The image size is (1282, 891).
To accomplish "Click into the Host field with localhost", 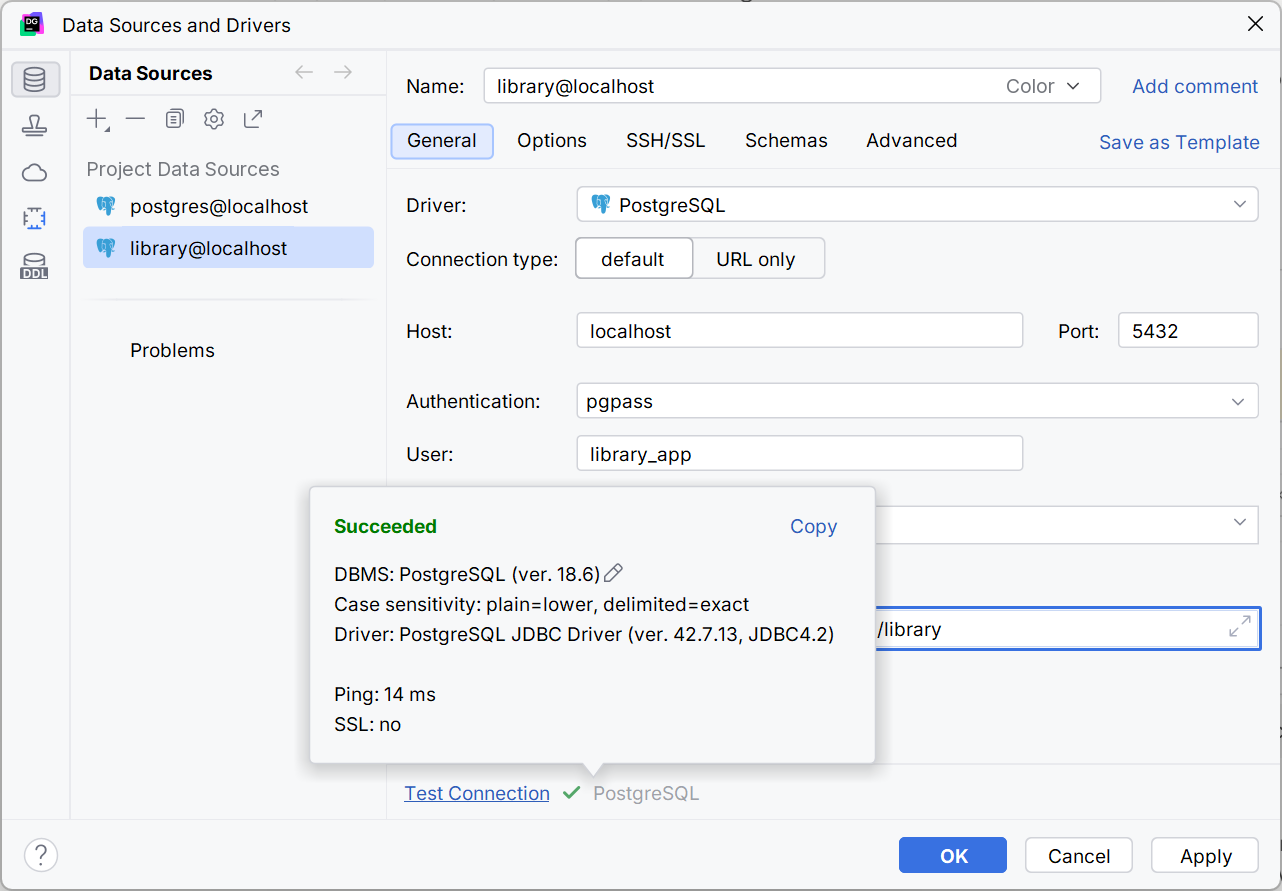I will 800,331.
